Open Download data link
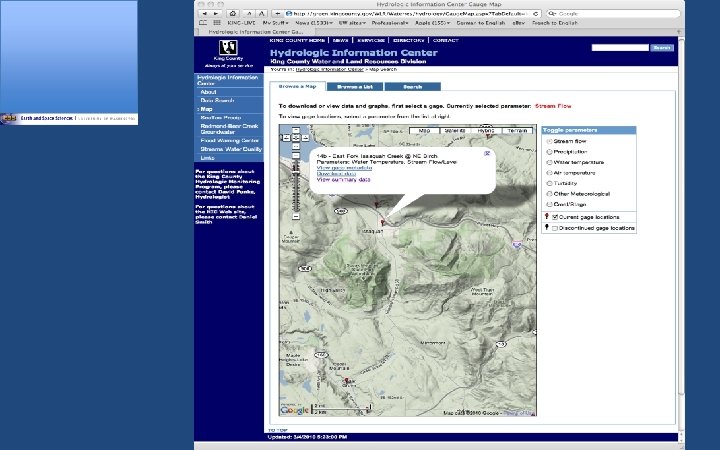The height and width of the screenshot is (450, 720). click(336, 174)
